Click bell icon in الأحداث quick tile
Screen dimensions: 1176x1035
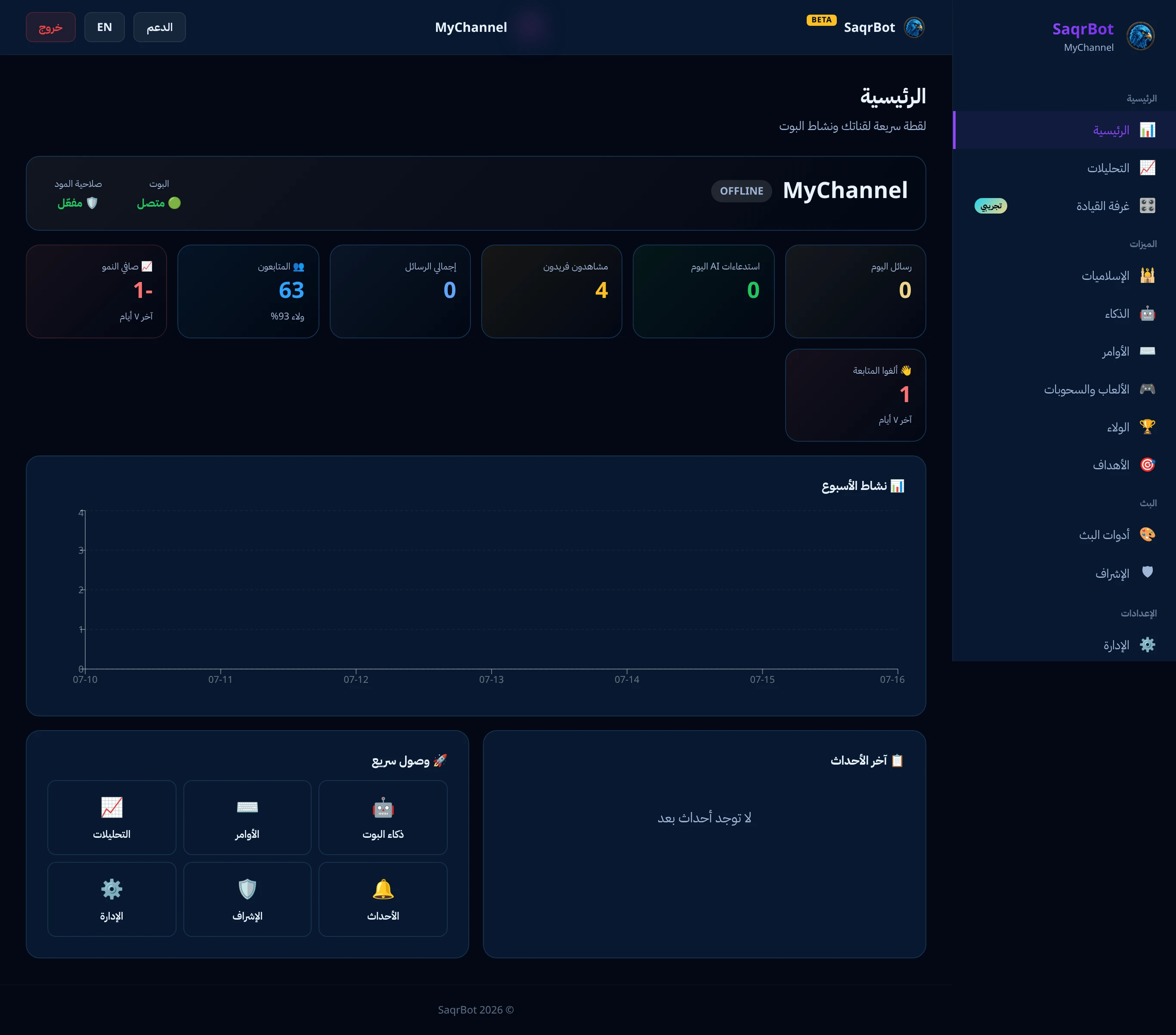click(x=383, y=889)
